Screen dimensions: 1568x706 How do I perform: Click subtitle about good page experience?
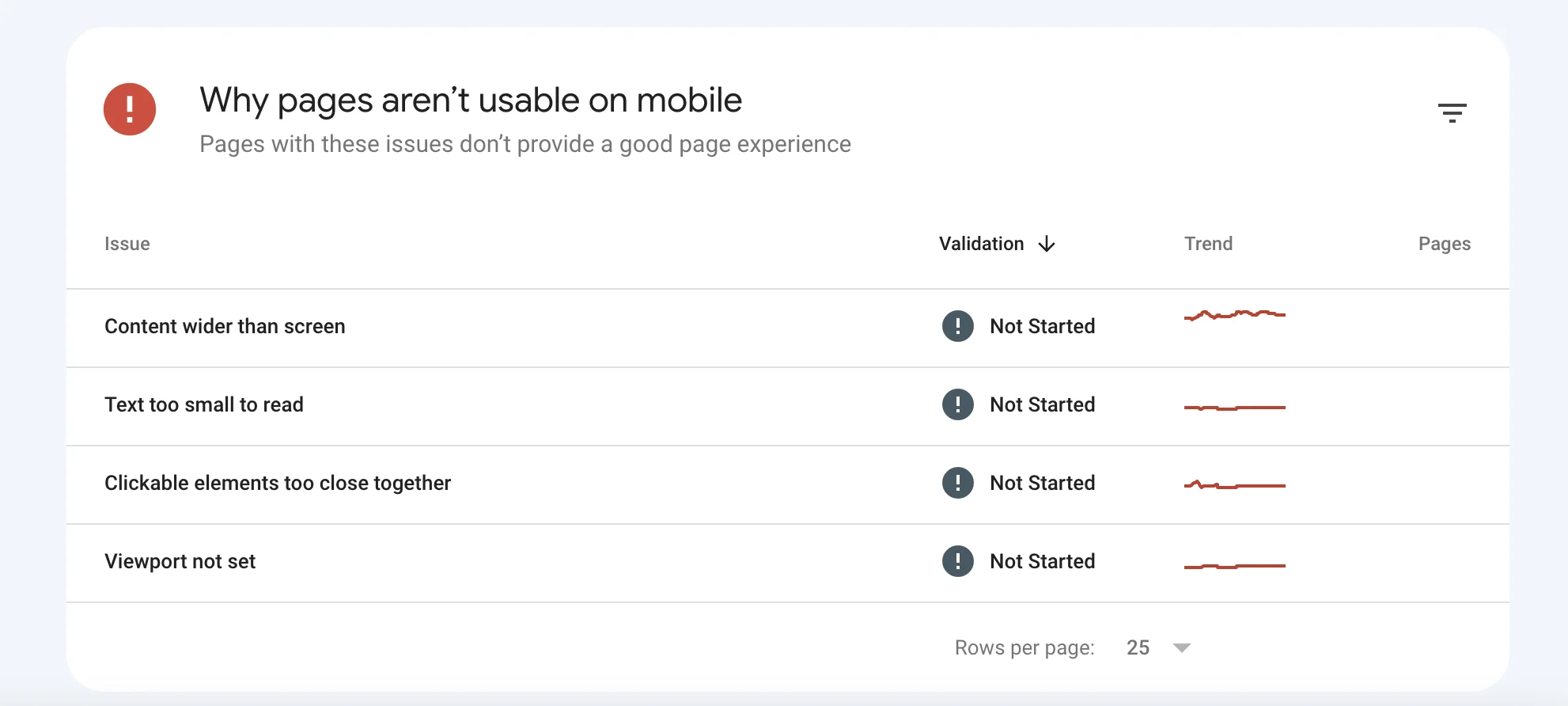point(525,144)
